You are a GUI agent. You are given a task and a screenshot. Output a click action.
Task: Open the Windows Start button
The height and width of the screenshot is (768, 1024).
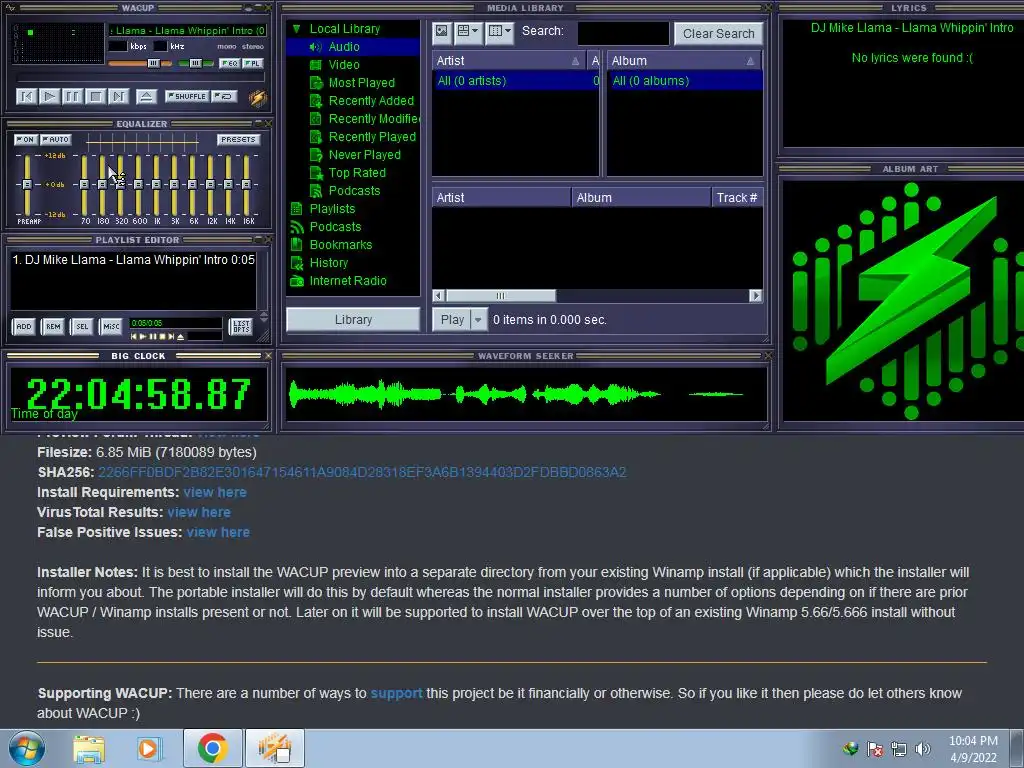[26, 748]
